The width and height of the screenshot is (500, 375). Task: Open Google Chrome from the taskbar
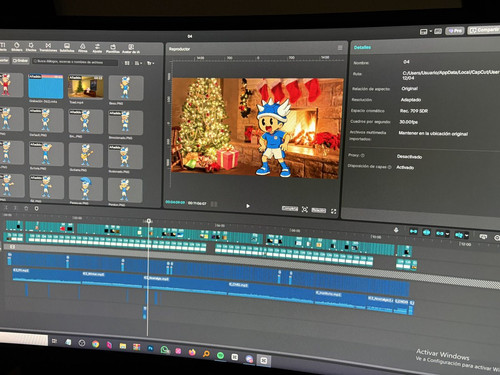[x=95, y=344]
